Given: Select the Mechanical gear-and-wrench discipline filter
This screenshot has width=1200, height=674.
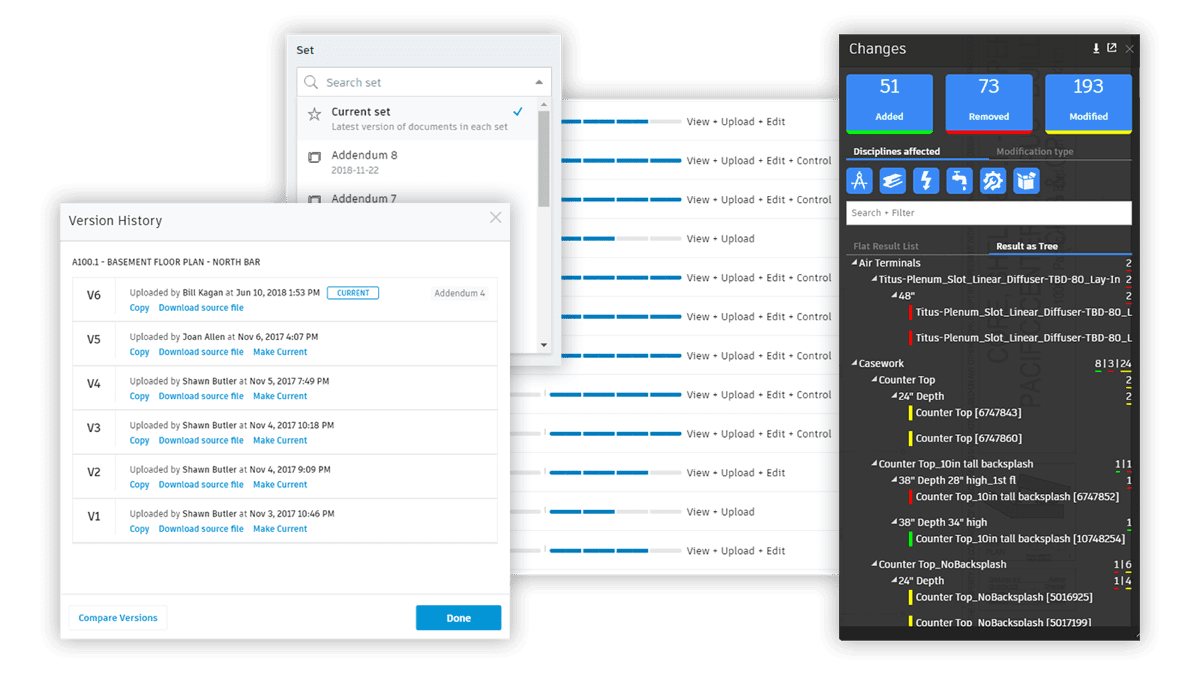Looking at the screenshot, I should tap(992, 180).
